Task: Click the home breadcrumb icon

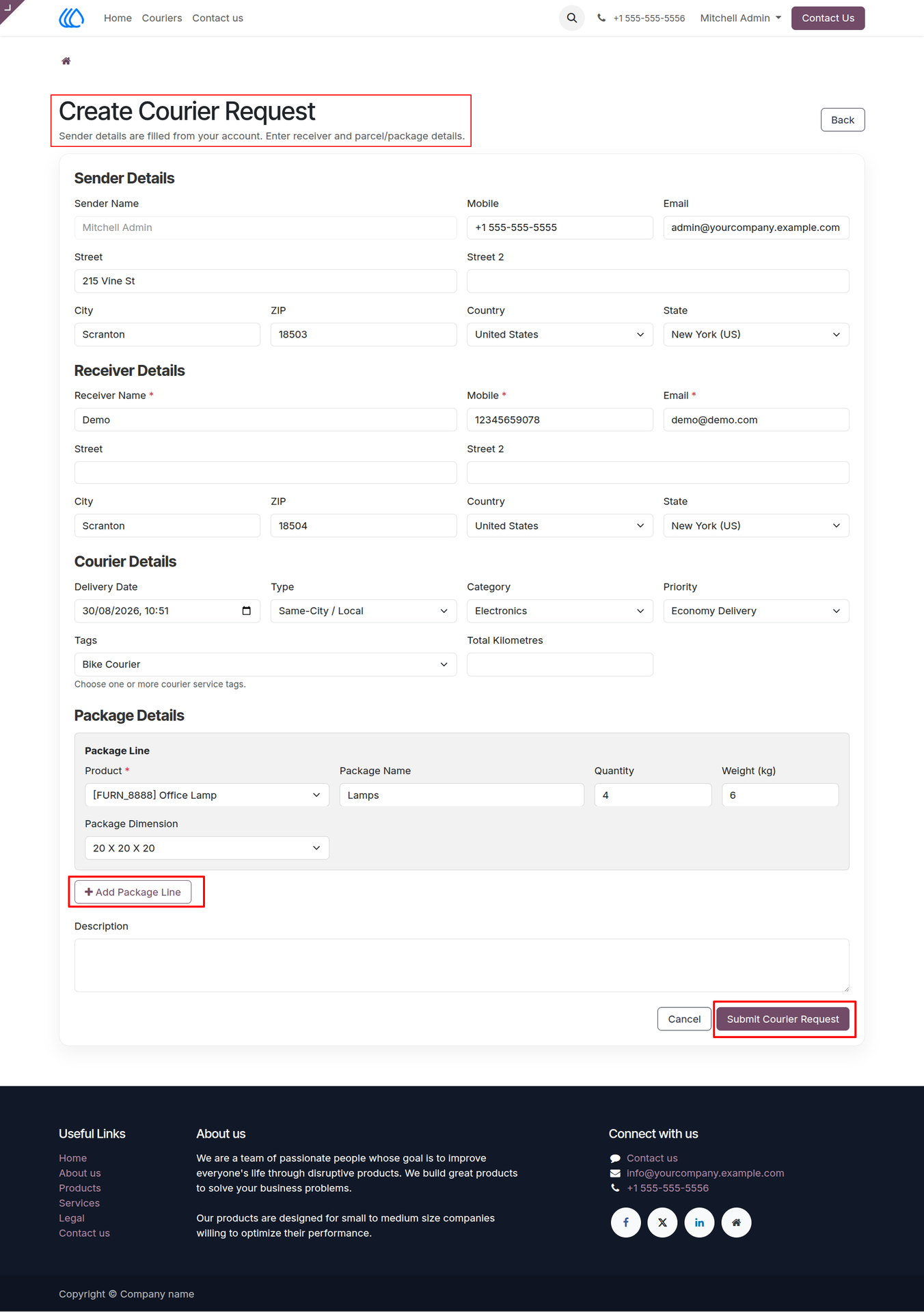Action: [x=66, y=61]
